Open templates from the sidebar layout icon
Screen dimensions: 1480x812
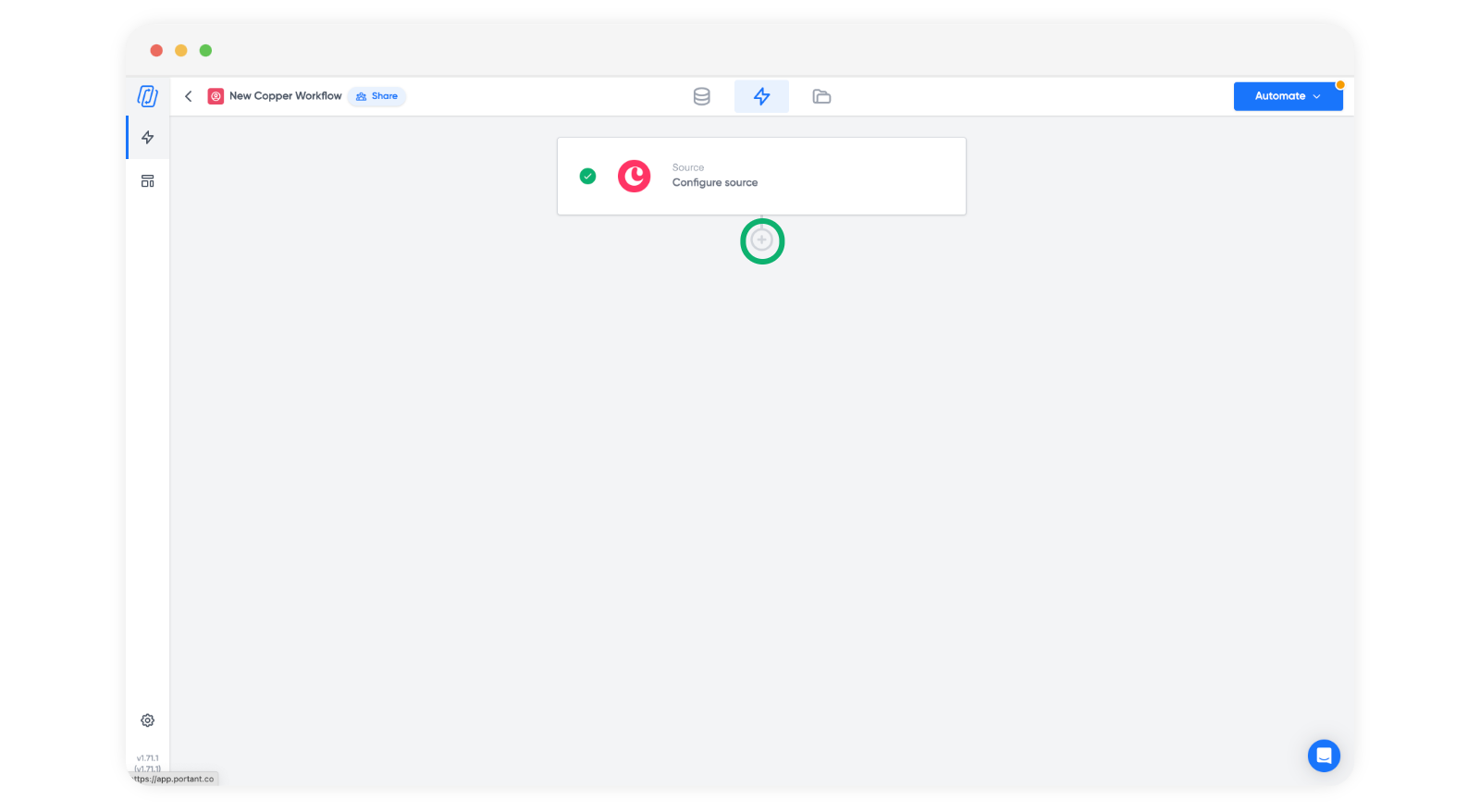click(x=148, y=181)
